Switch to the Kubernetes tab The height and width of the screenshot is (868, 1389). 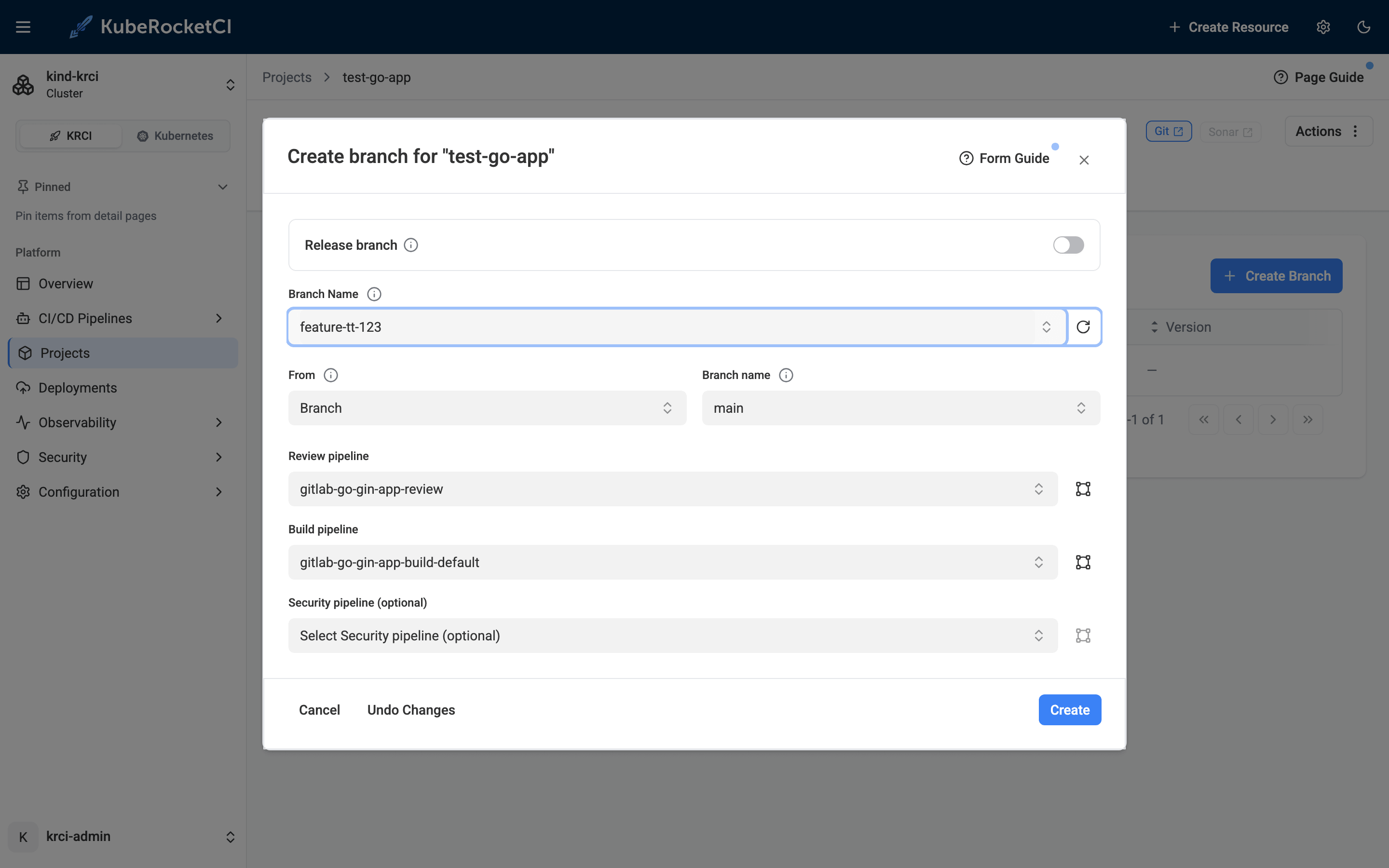pos(176,136)
